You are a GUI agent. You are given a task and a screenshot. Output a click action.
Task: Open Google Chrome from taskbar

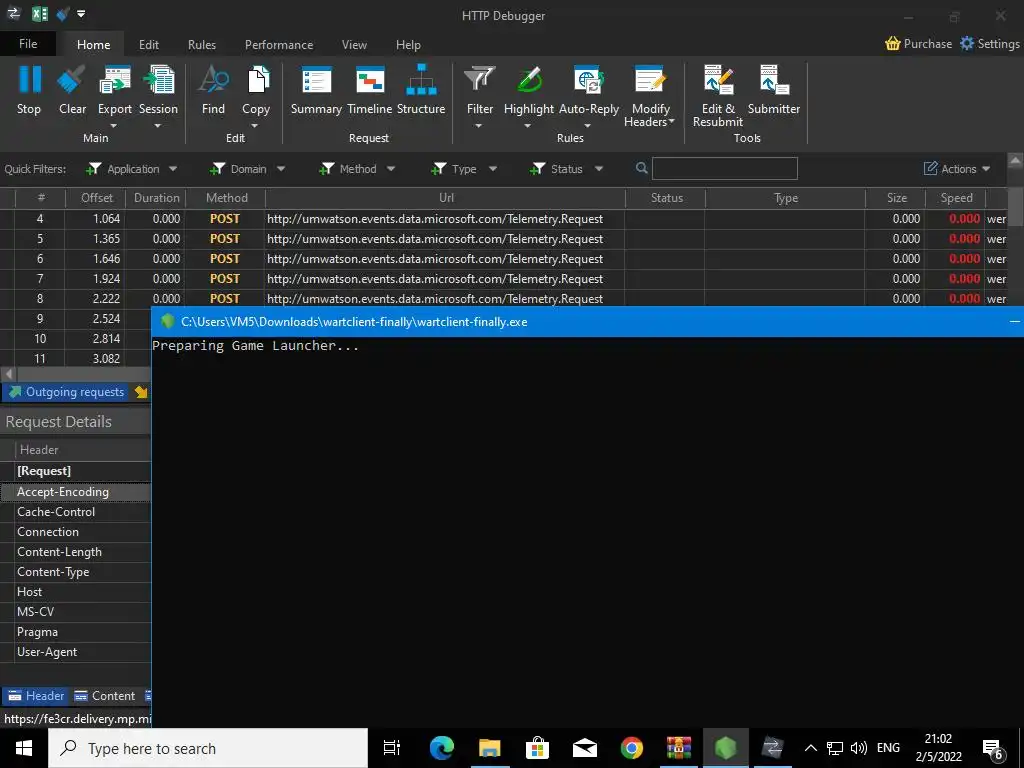point(632,748)
